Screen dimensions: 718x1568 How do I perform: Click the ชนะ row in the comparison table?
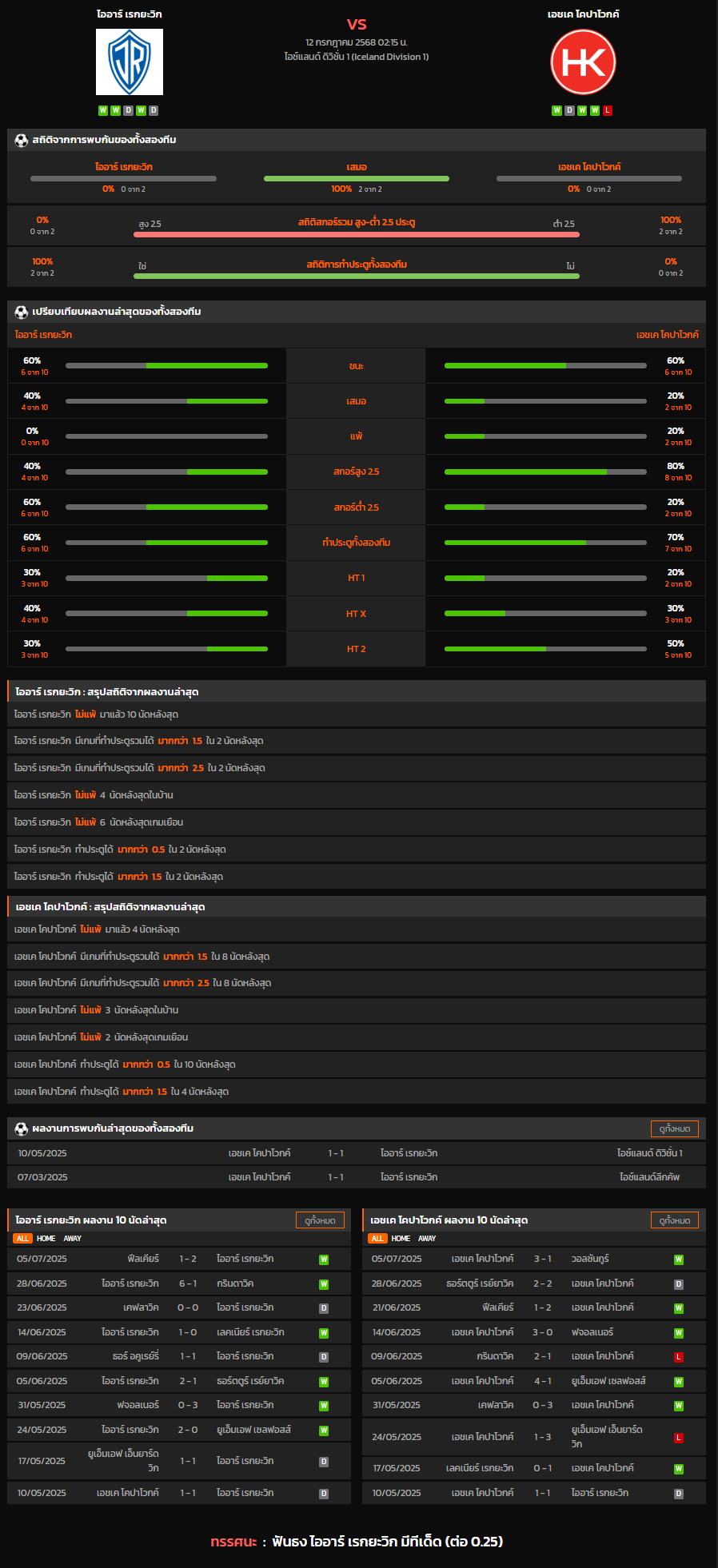(x=357, y=366)
